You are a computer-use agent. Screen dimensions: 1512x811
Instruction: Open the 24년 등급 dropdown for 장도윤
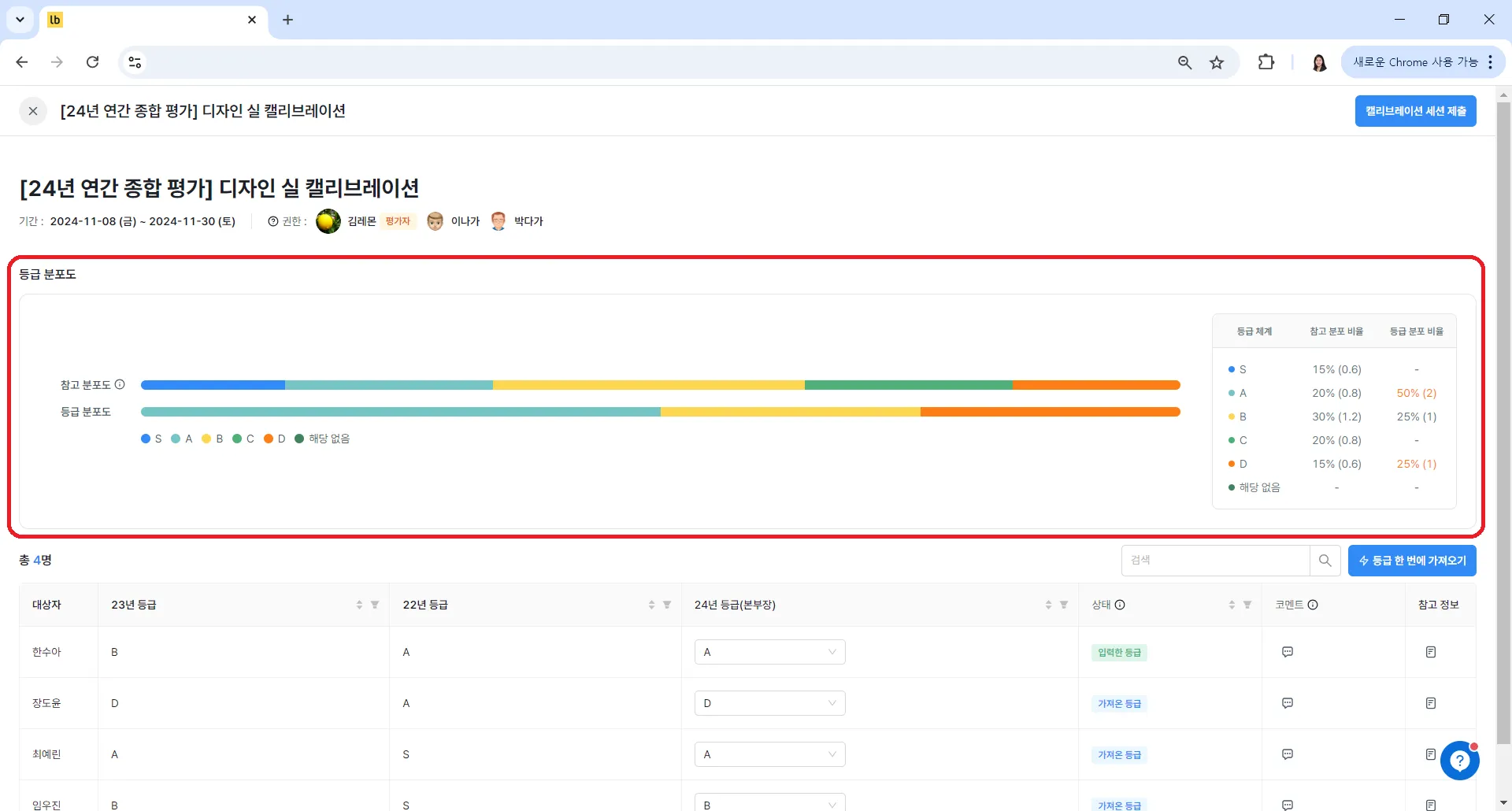(x=769, y=703)
